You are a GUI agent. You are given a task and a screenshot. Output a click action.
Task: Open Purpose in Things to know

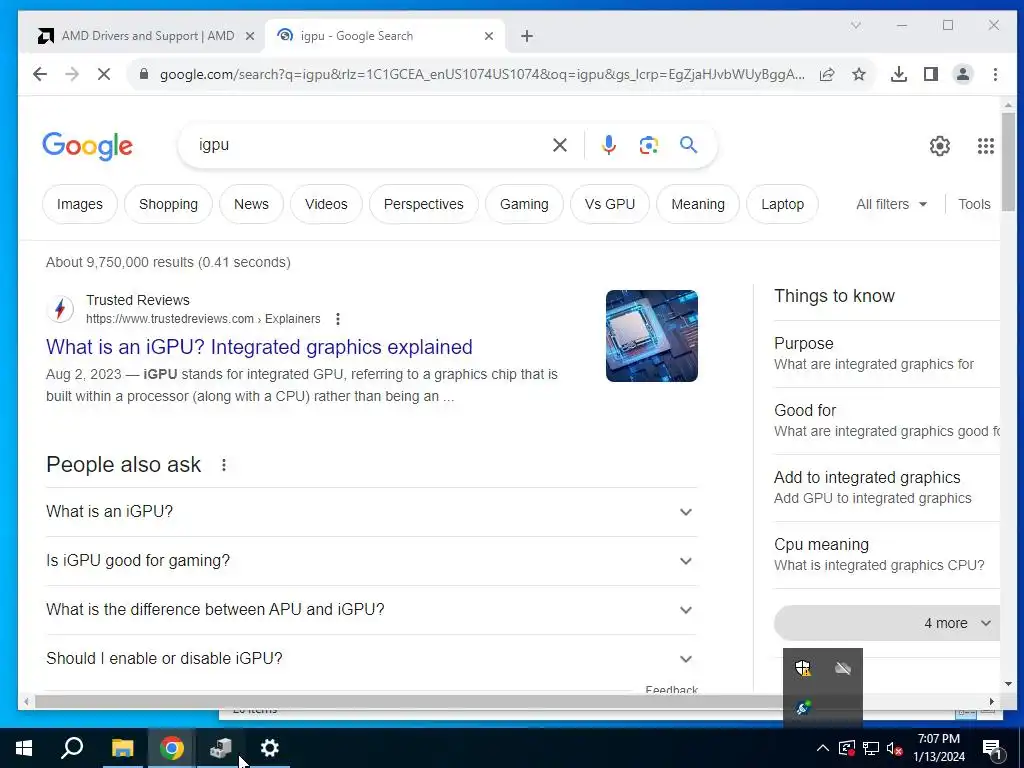pos(887,353)
